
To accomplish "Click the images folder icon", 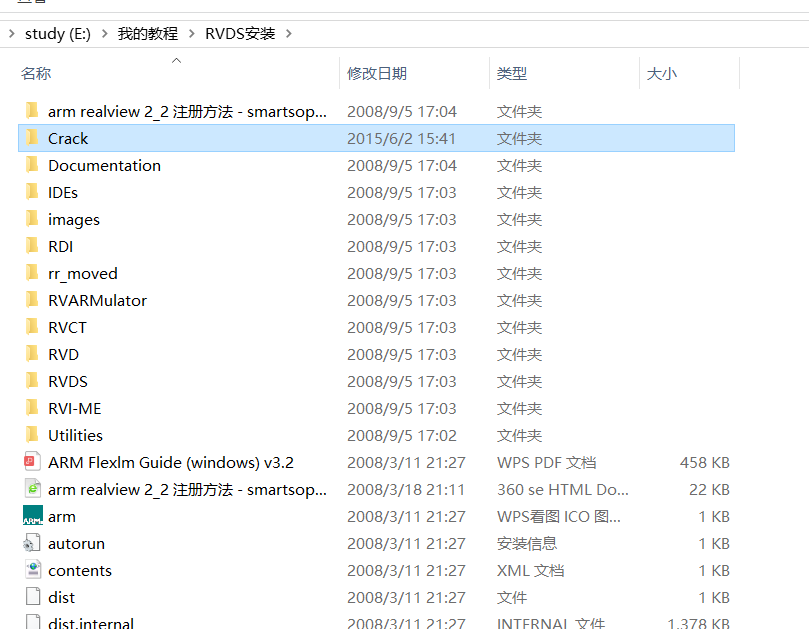I will (x=32, y=219).
